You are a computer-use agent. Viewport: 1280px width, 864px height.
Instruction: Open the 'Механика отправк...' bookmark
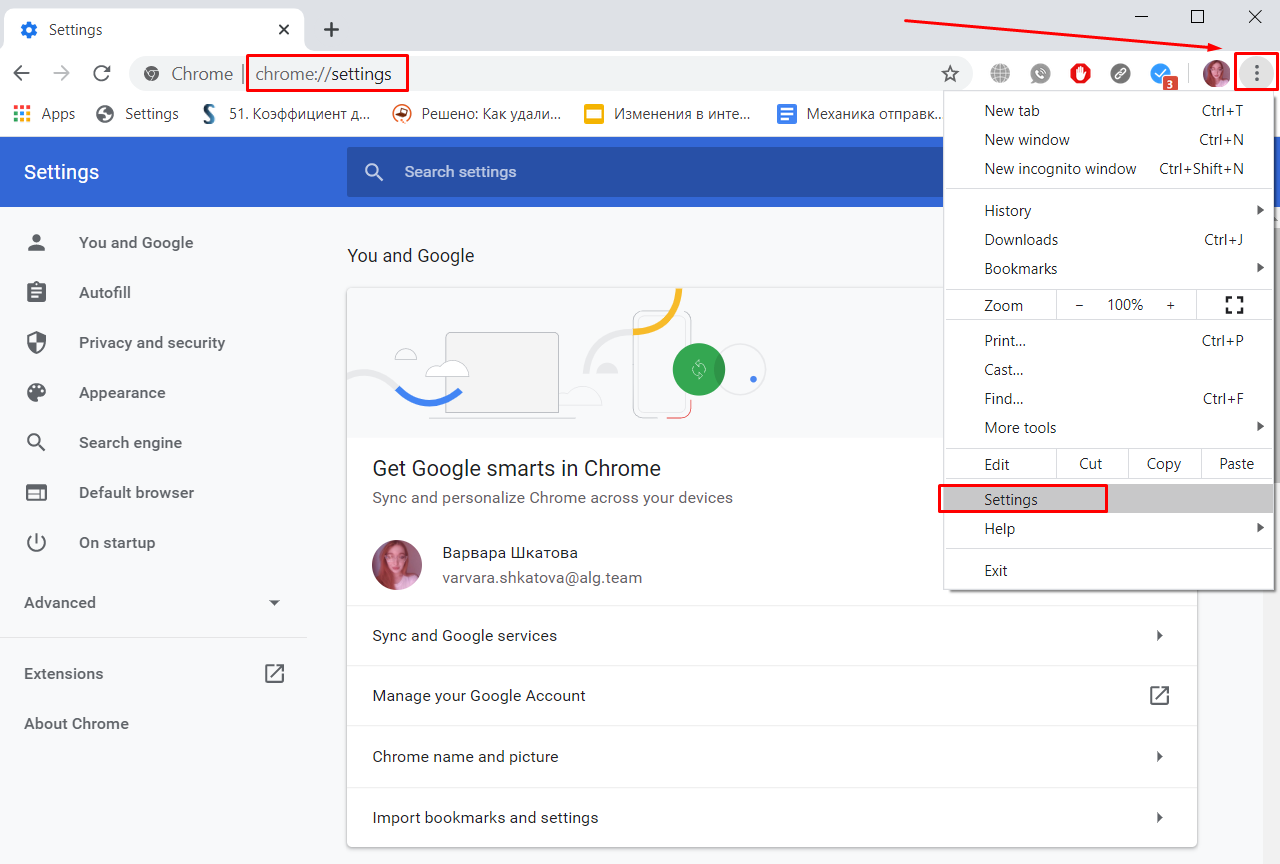pyautogui.click(x=859, y=114)
